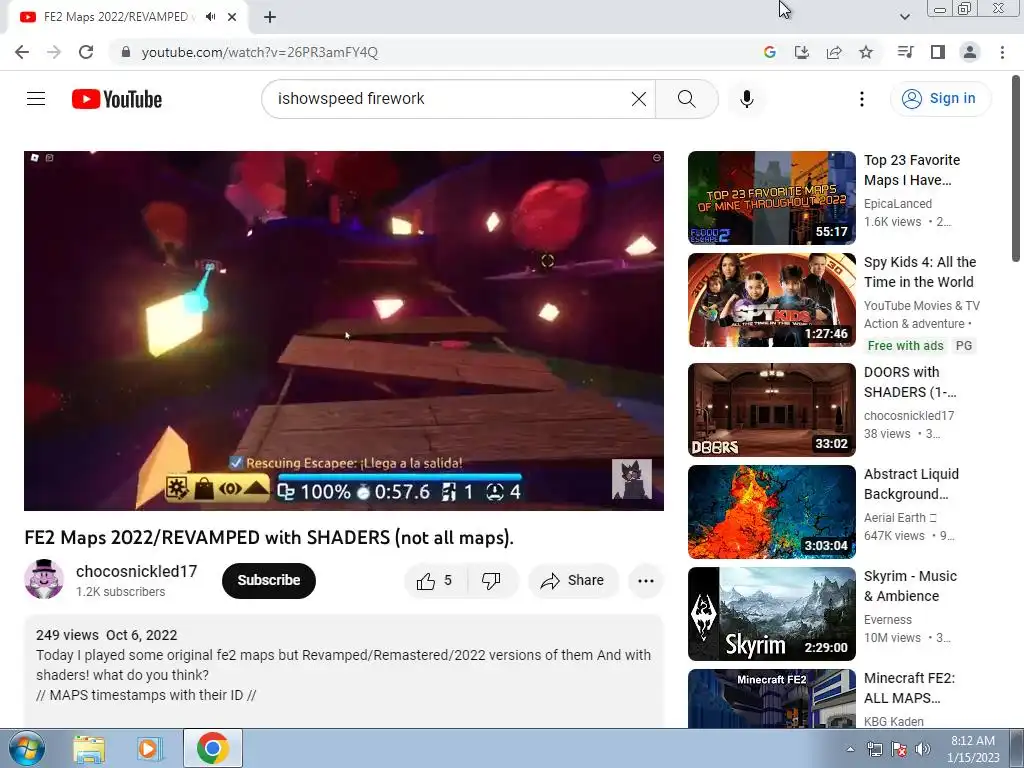Click the page vertical scrollbar
Screen dimensions: 1024x768
(1017, 169)
